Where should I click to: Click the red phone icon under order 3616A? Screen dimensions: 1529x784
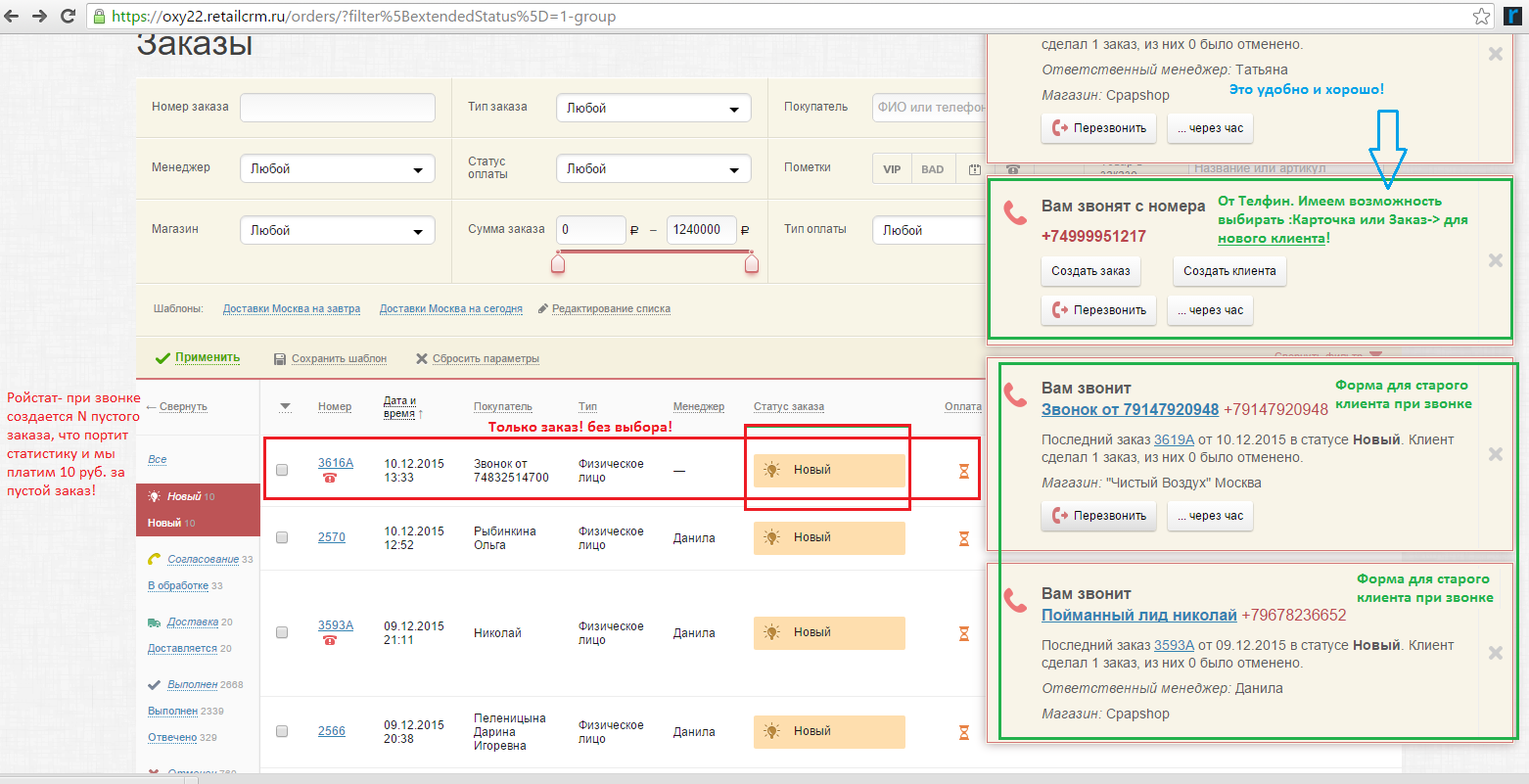point(330,478)
